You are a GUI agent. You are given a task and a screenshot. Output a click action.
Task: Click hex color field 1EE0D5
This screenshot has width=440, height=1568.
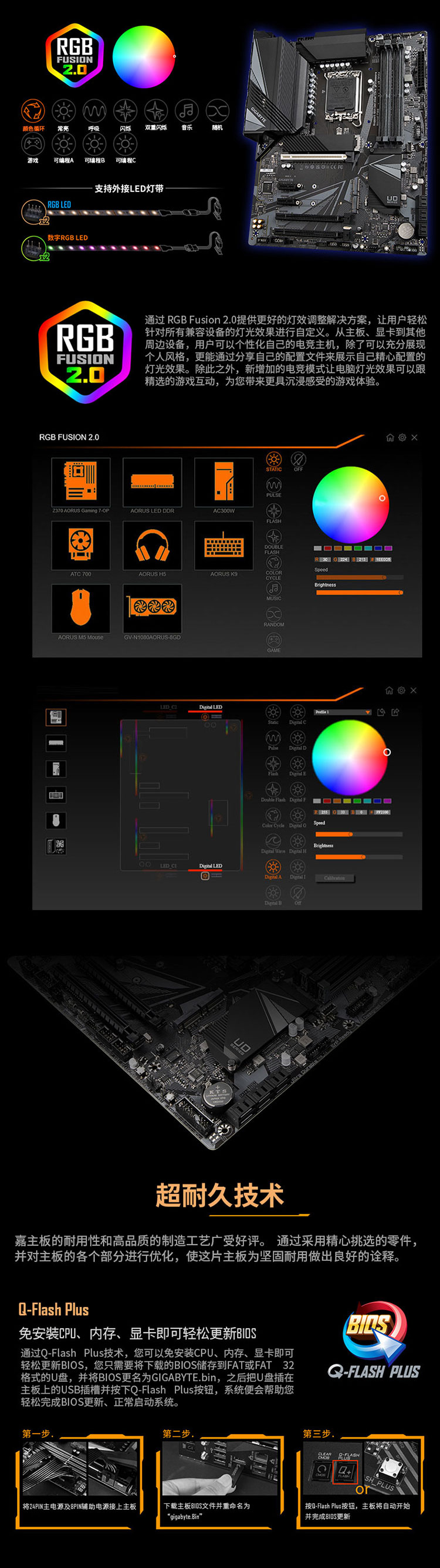click(383, 560)
